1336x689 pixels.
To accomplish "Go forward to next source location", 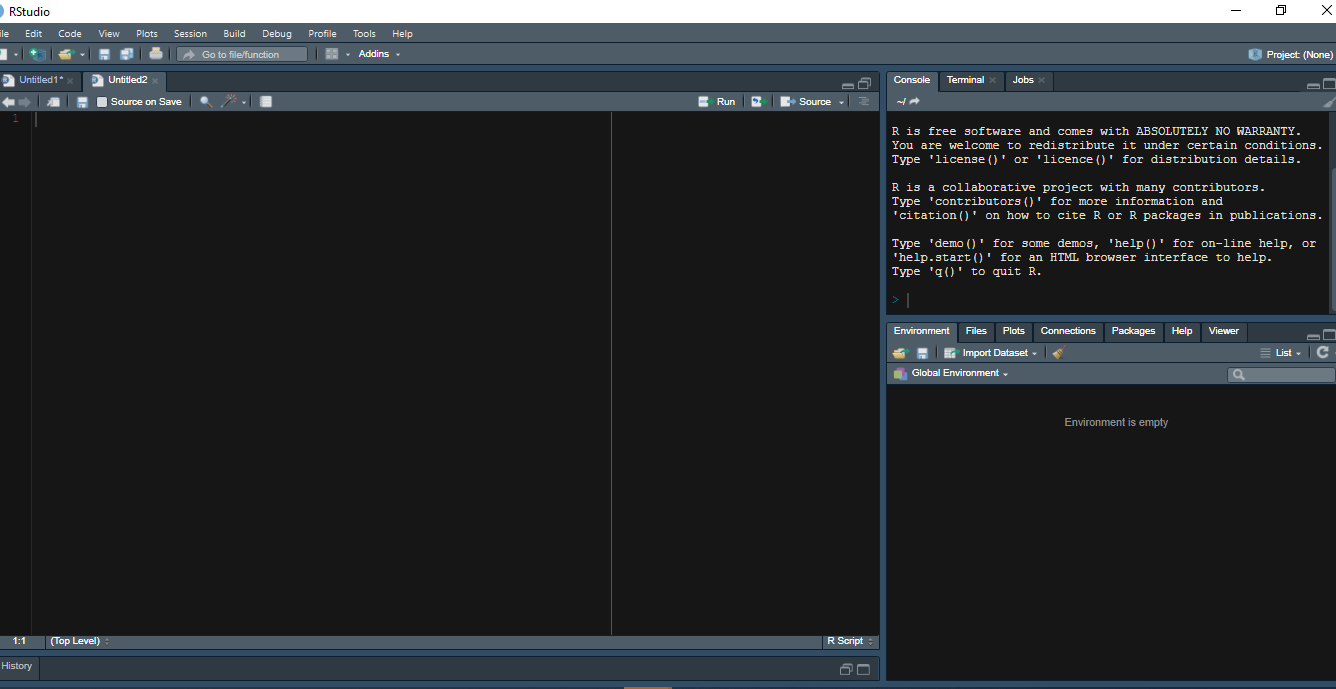I will 25,102.
